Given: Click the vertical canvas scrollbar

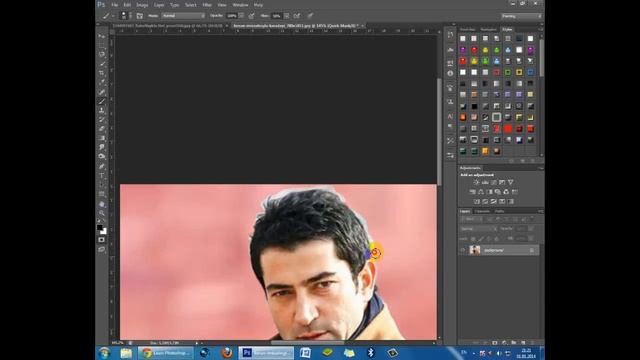Looking at the screenshot, I should [439, 131].
